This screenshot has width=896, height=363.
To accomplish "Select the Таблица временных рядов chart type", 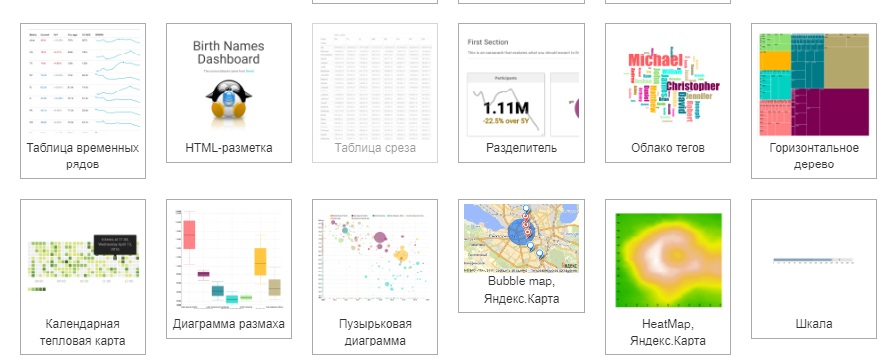I will [x=83, y=101].
